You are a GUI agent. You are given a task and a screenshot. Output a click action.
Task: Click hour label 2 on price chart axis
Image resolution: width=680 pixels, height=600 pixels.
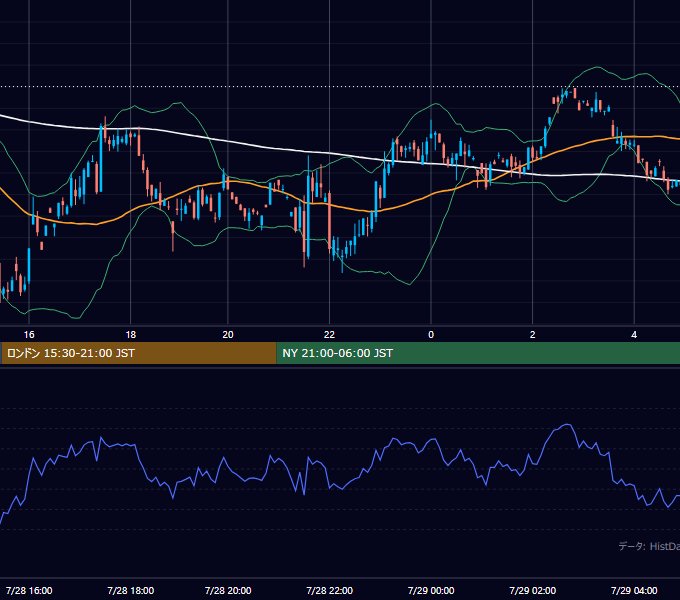point(533,335)
